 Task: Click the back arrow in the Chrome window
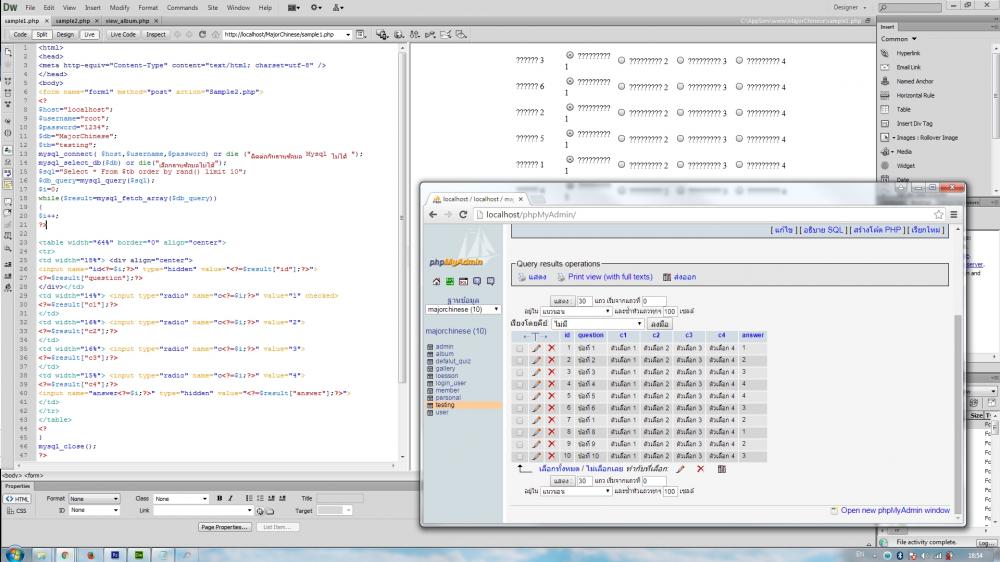[433, 215]
